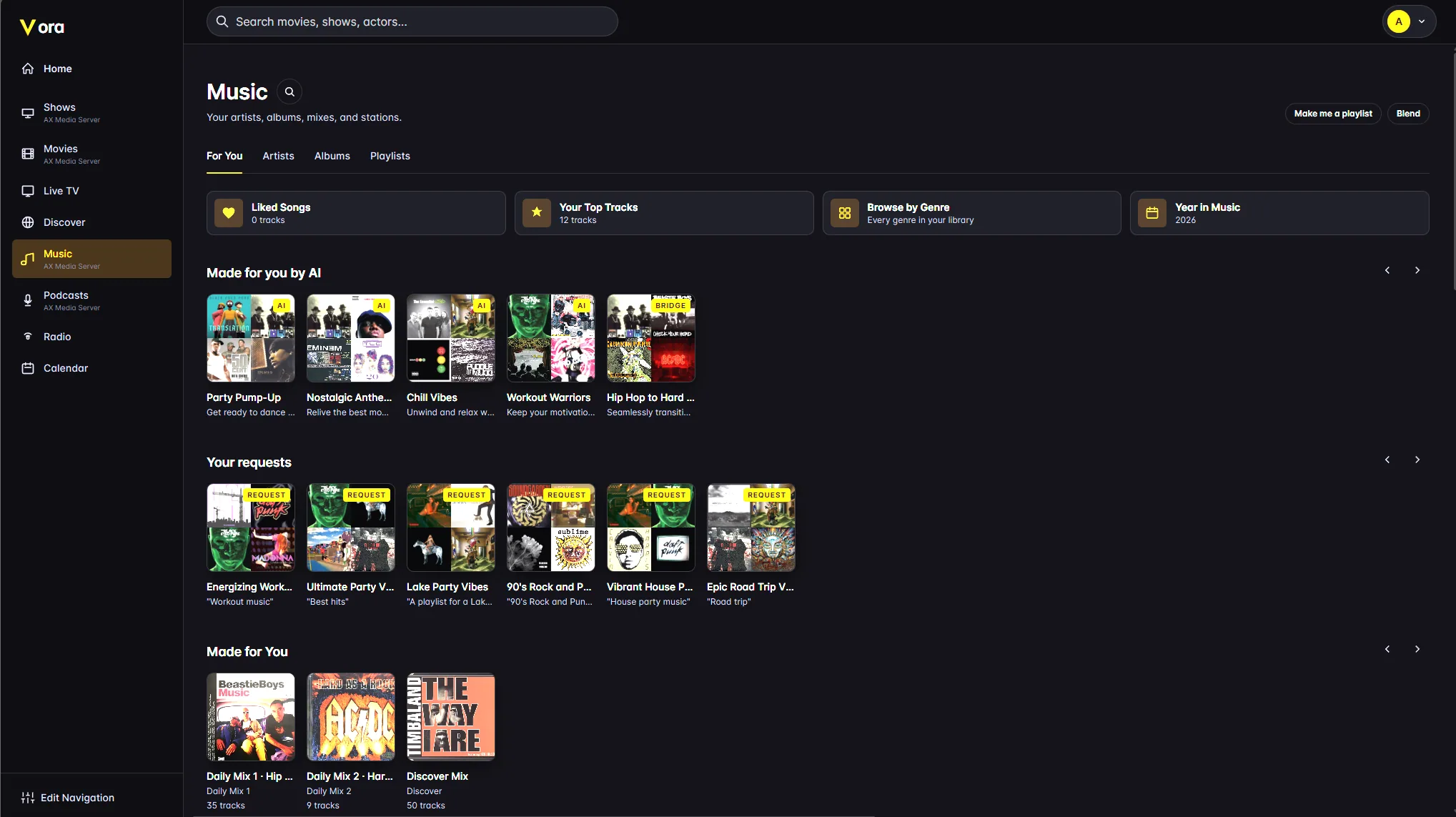The height and width of the screenshot is (817, 1456).
Task: Open Browse by Genre card title
Action: point(908,207)
